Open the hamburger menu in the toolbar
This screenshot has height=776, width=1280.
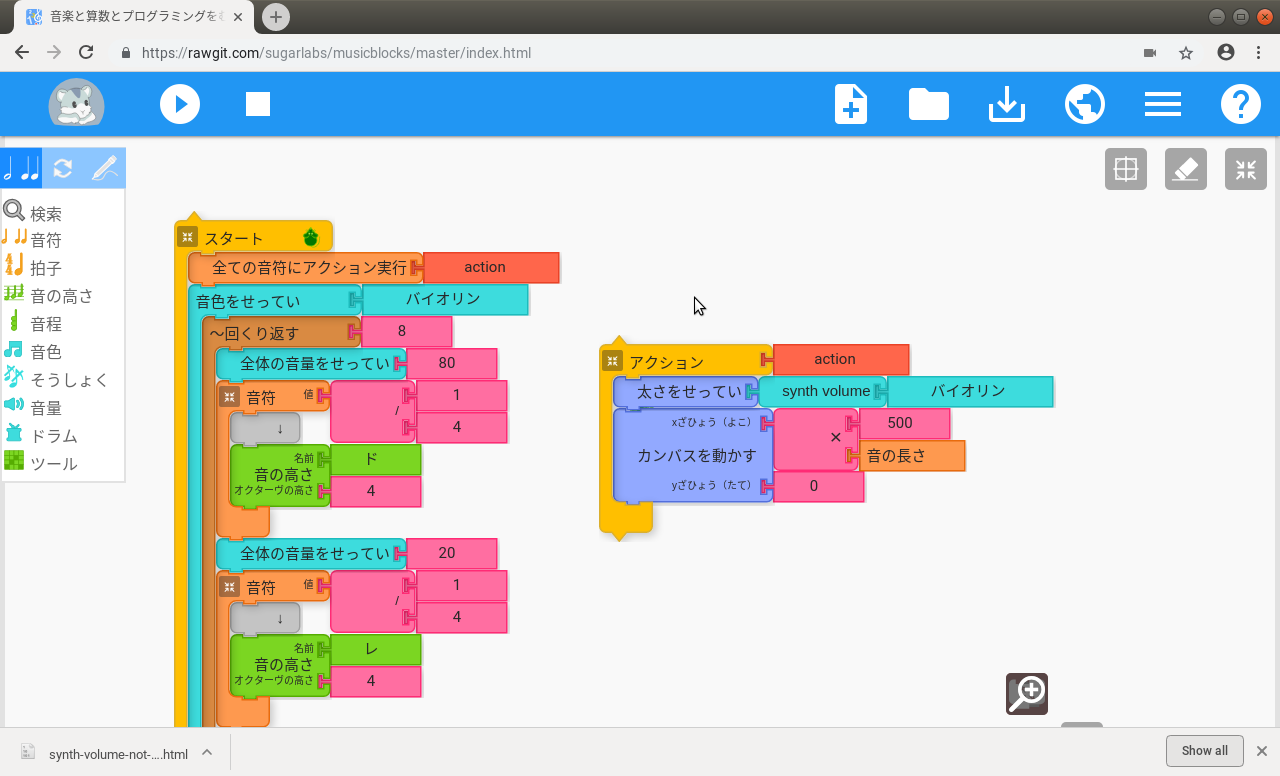coord(1163,104)
